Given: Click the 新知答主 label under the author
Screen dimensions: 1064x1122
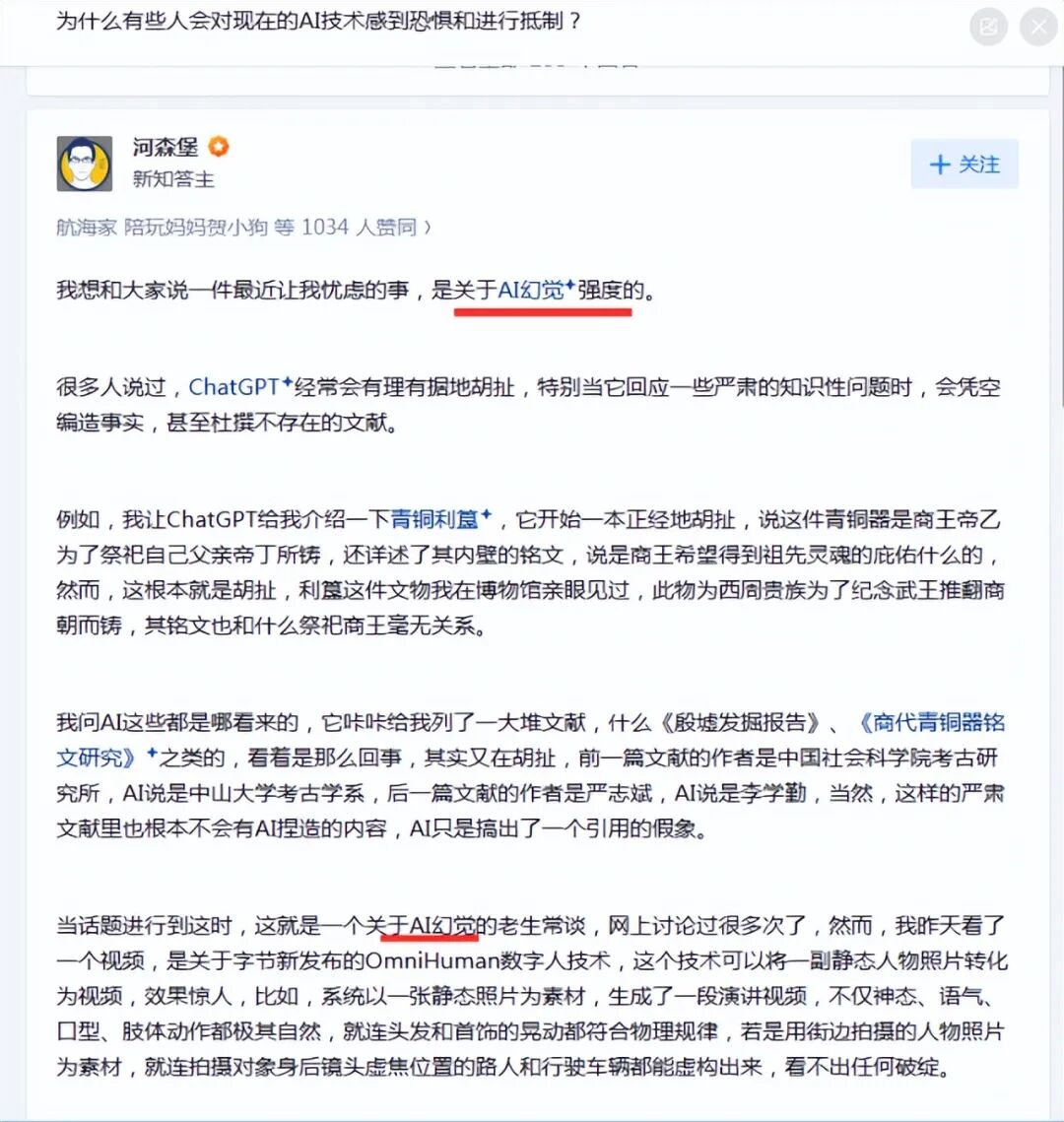Looking at the screenshot, I should (x=173, y=179).
